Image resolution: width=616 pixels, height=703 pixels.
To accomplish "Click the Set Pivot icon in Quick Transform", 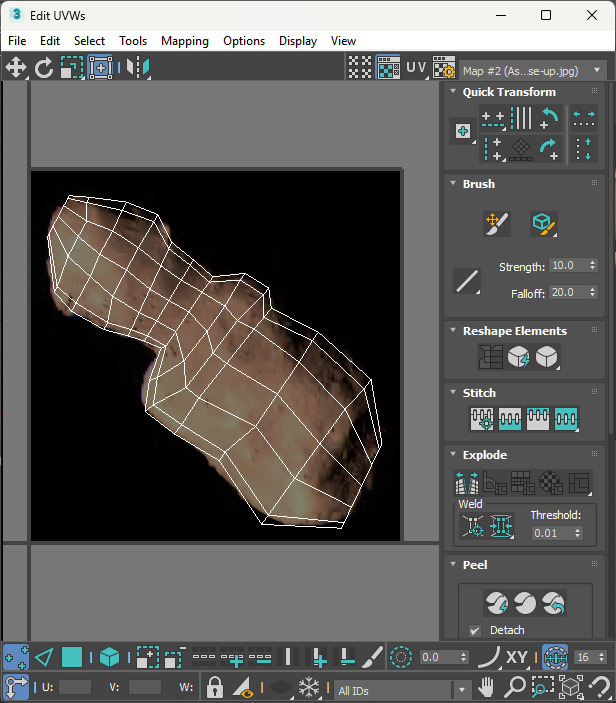I will coord(463,131).
